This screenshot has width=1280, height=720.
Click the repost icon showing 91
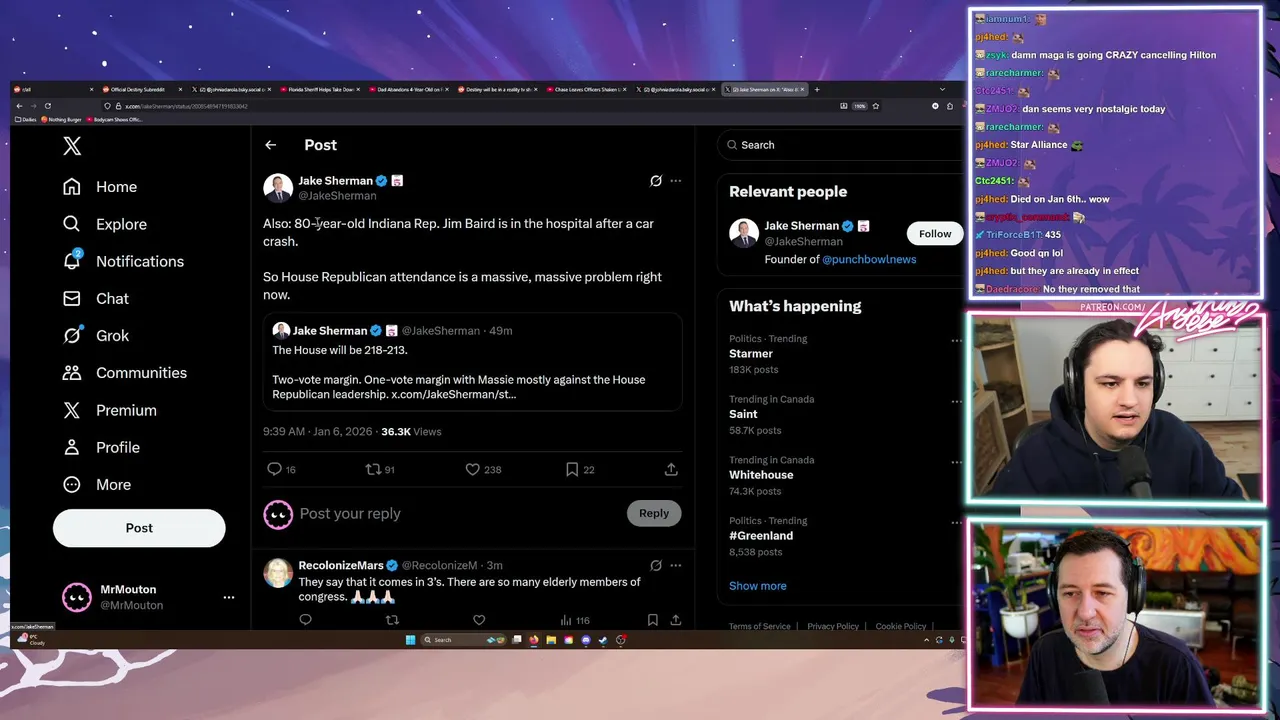coord(373,469)
